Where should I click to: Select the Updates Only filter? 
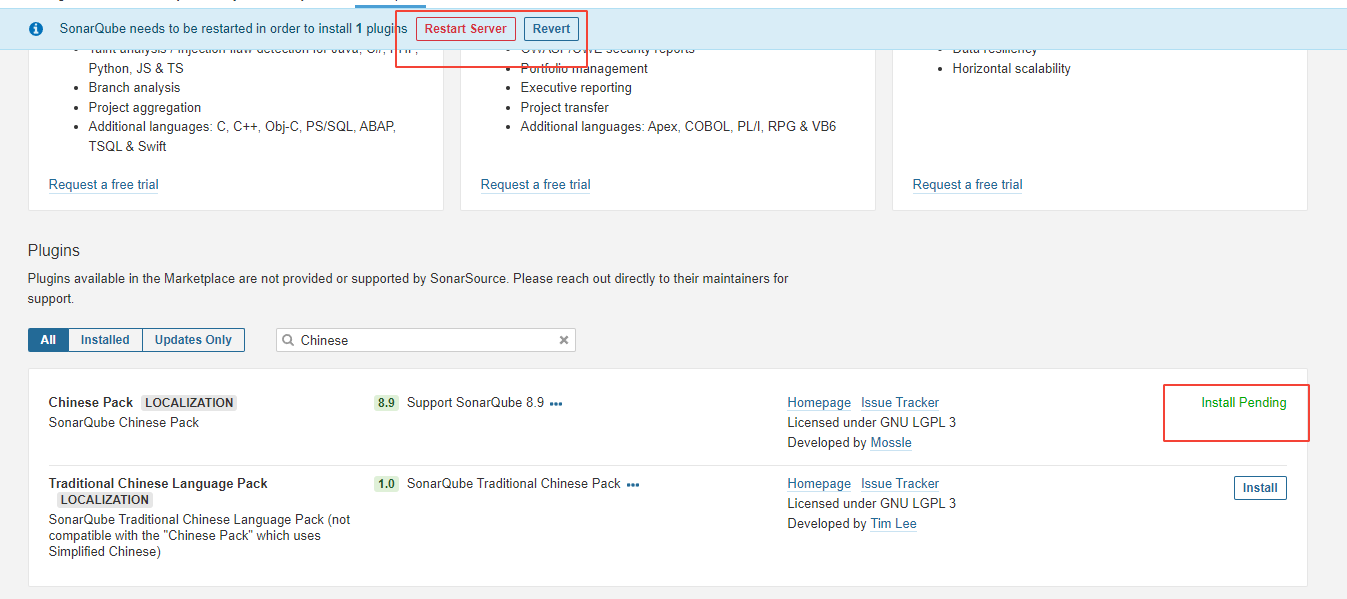pos(193,340)
